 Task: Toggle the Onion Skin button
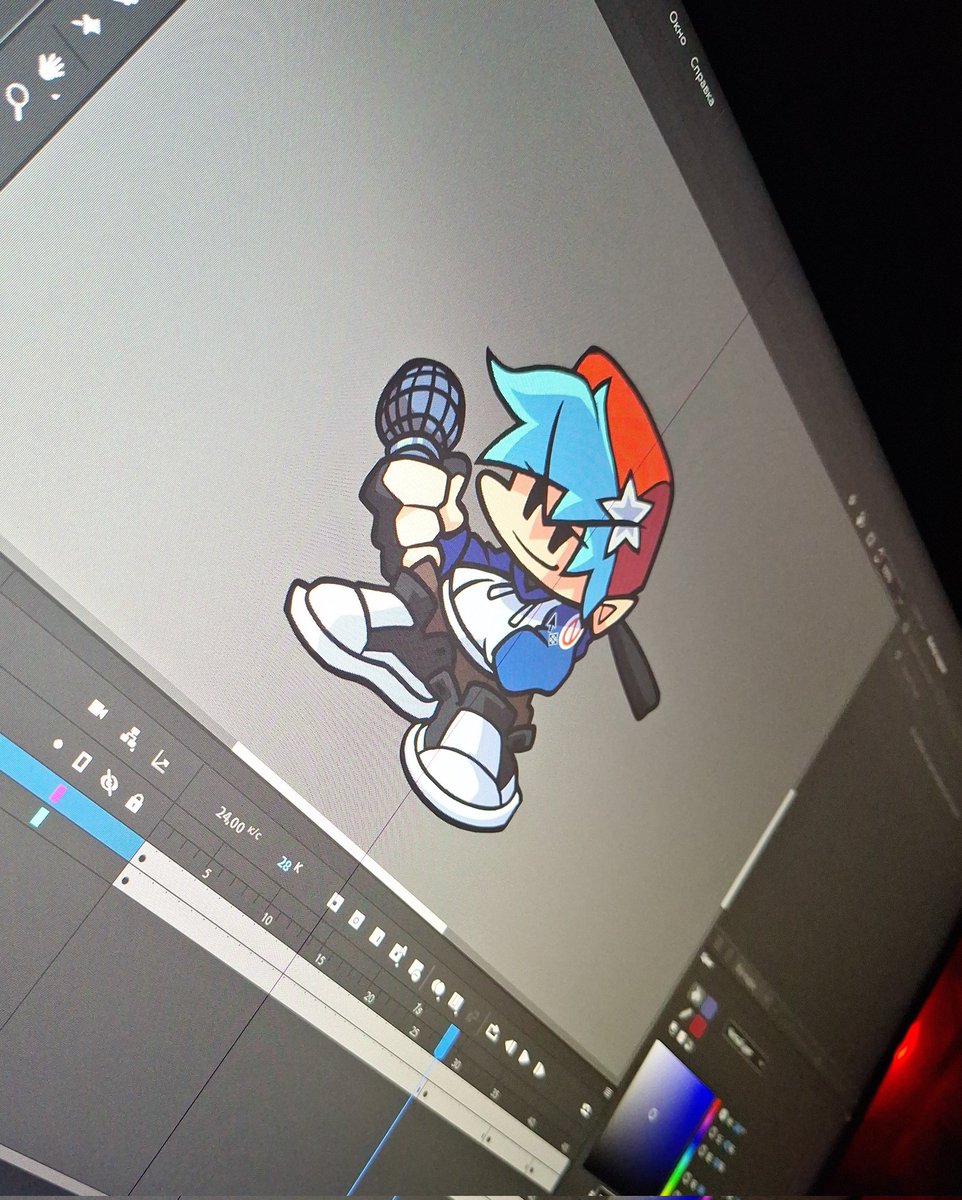point(437,989)
